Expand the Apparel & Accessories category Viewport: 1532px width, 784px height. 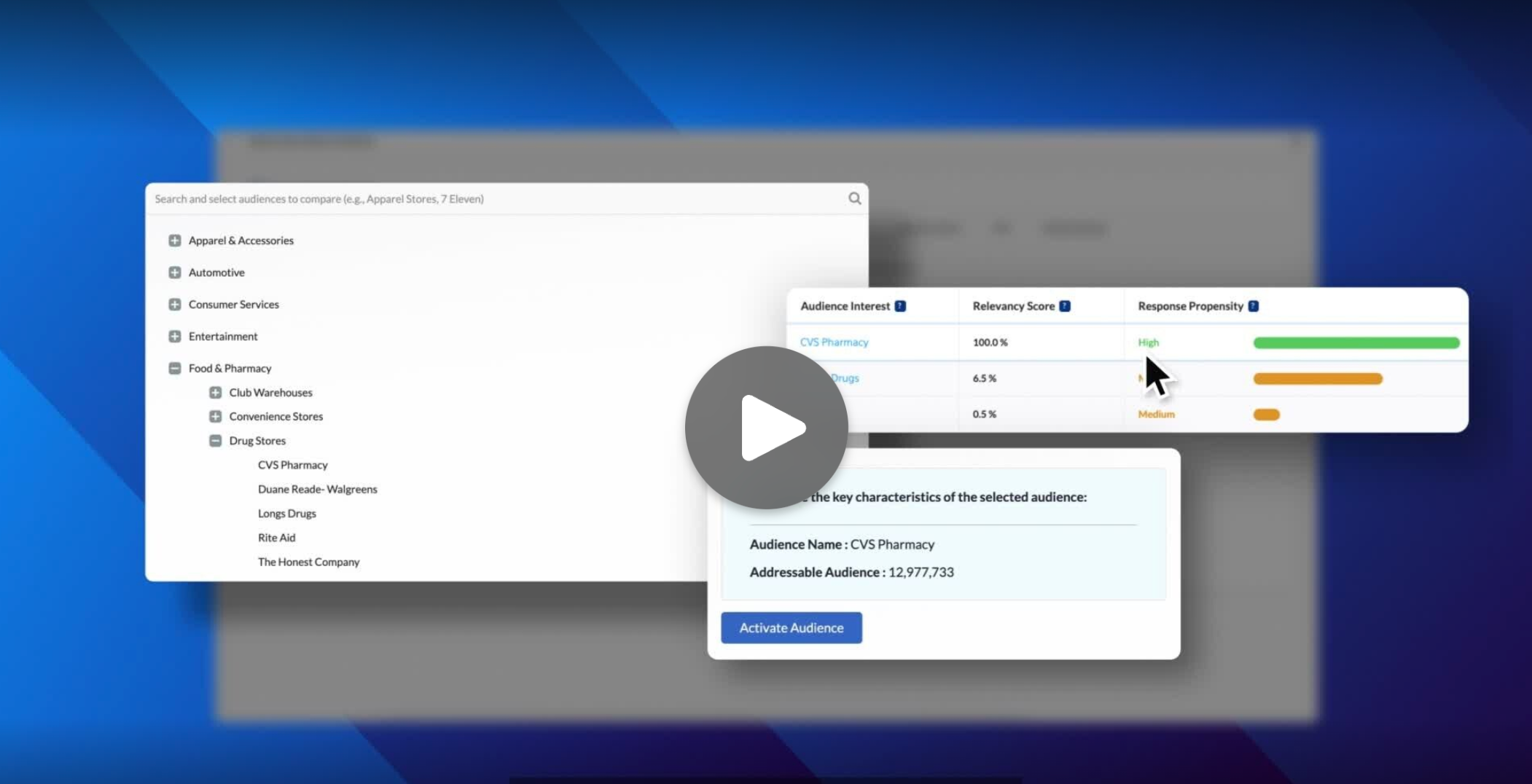point(175,240)
